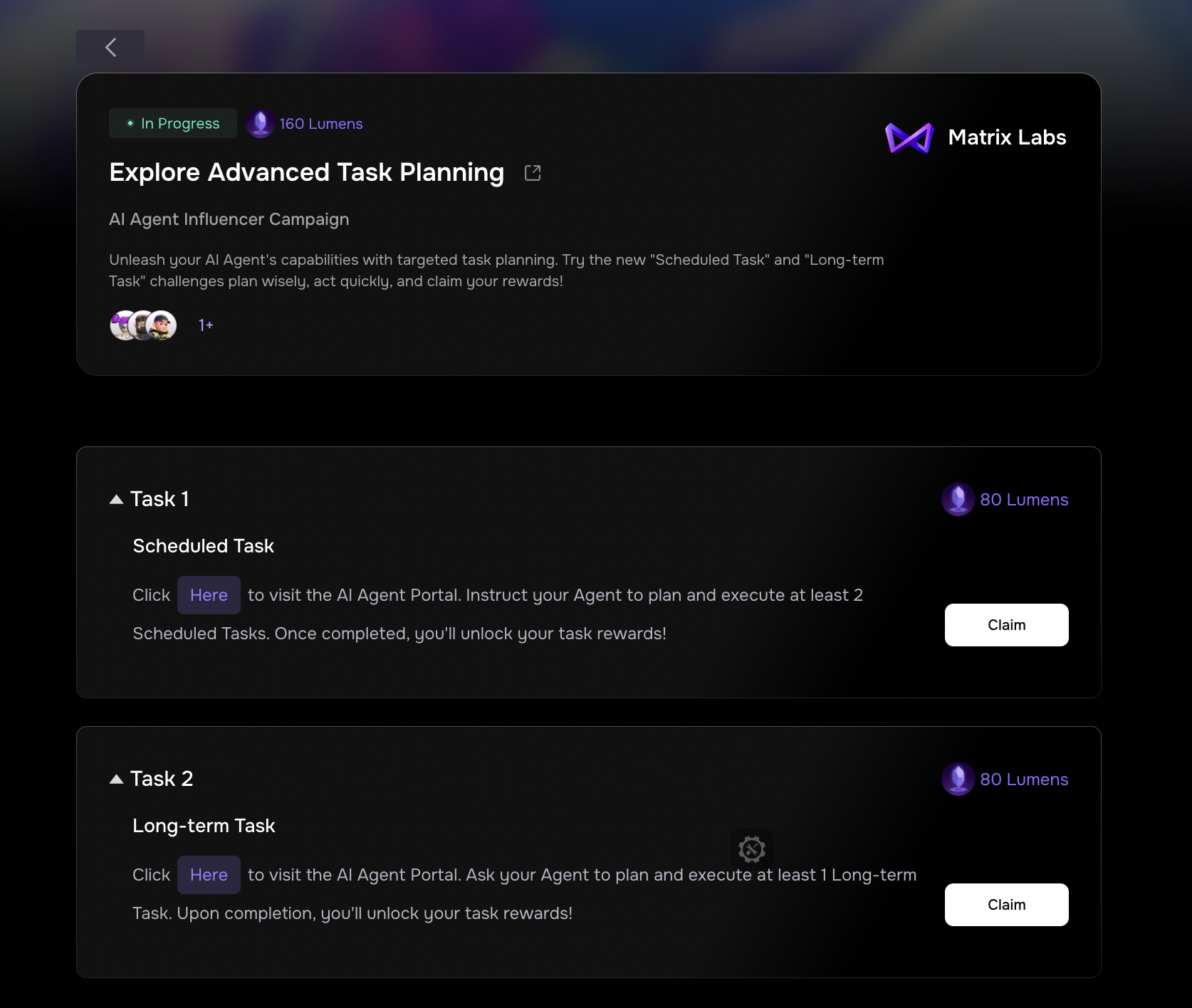Open the external link icon beside the title

tap(533, 173)
